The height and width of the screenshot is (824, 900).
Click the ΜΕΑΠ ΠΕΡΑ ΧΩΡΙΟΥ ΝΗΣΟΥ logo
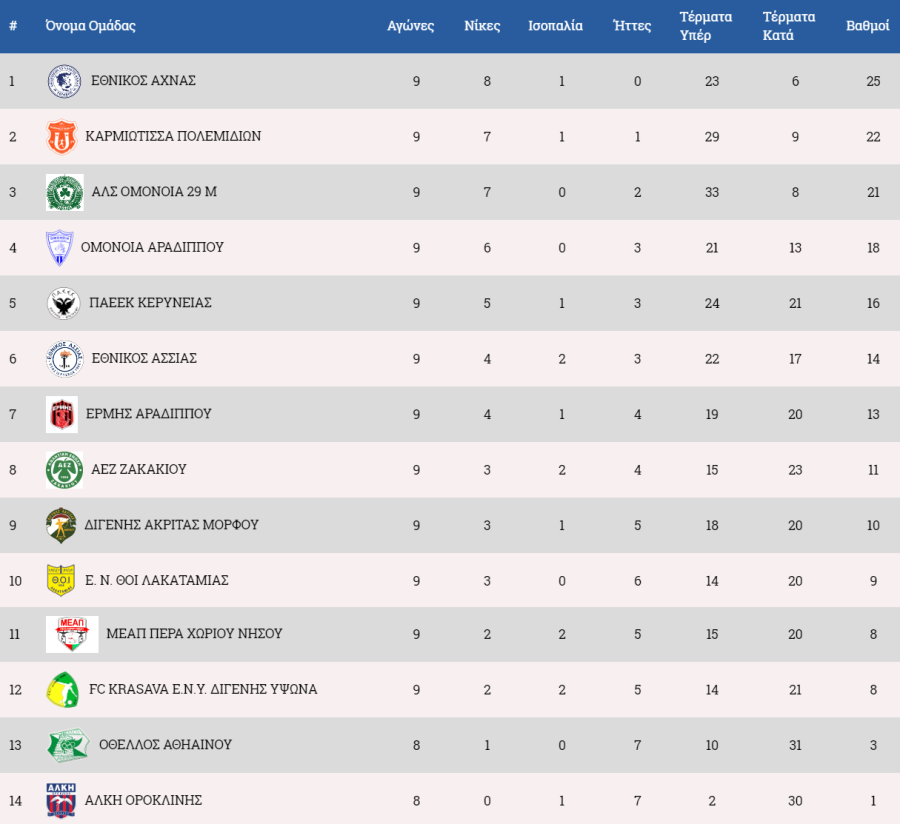tap(72, 634)
